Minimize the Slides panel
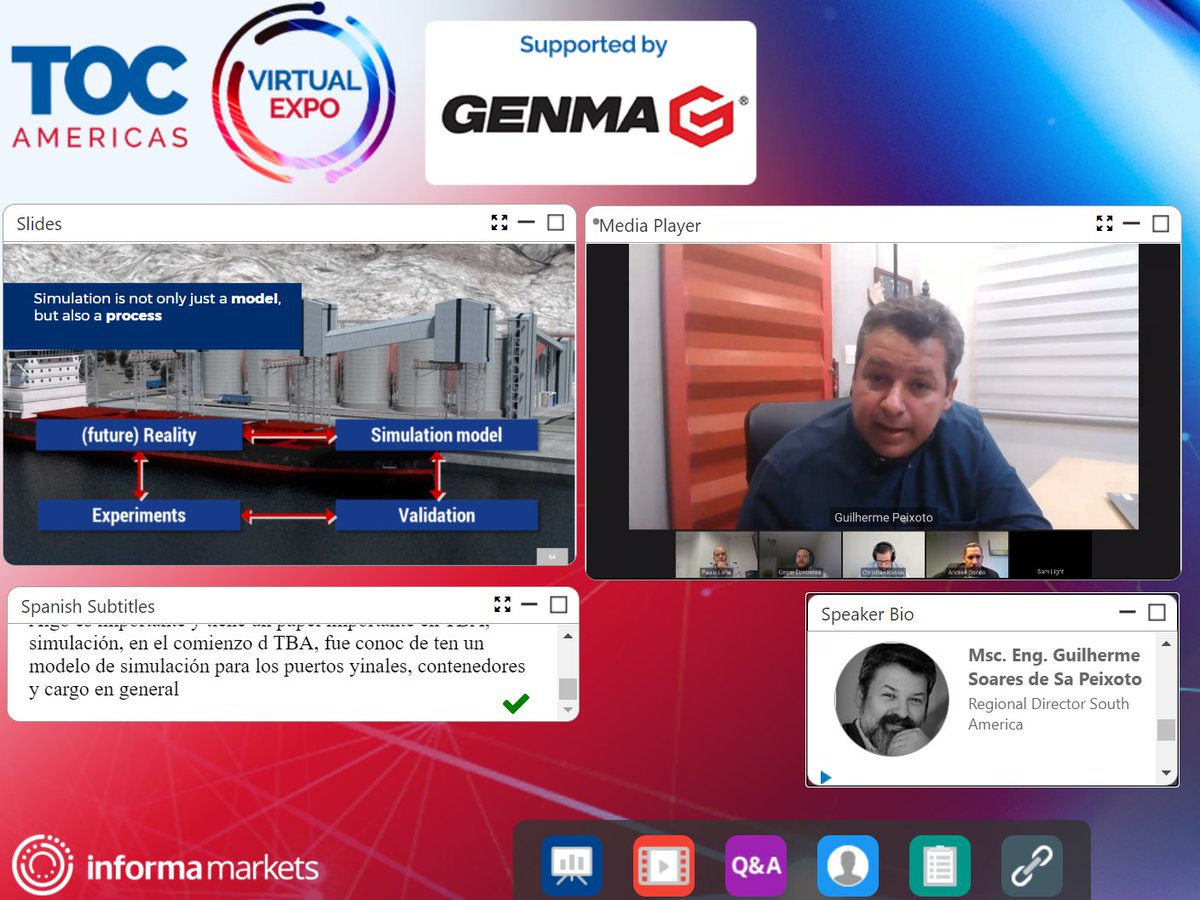 [526, 223]
